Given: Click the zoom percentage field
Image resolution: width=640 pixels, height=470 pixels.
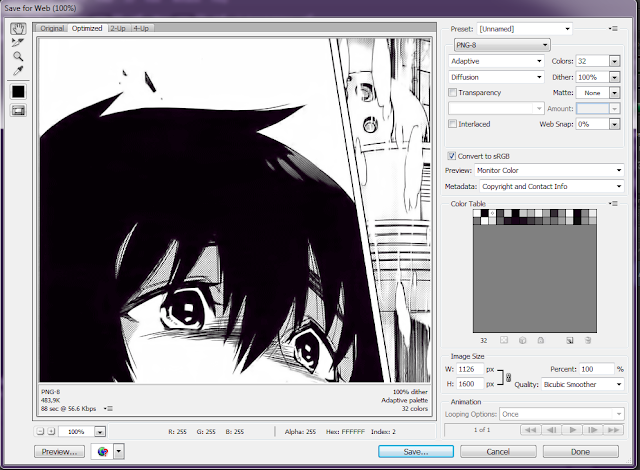Looking at the screenshot, I should pos(77,431).
